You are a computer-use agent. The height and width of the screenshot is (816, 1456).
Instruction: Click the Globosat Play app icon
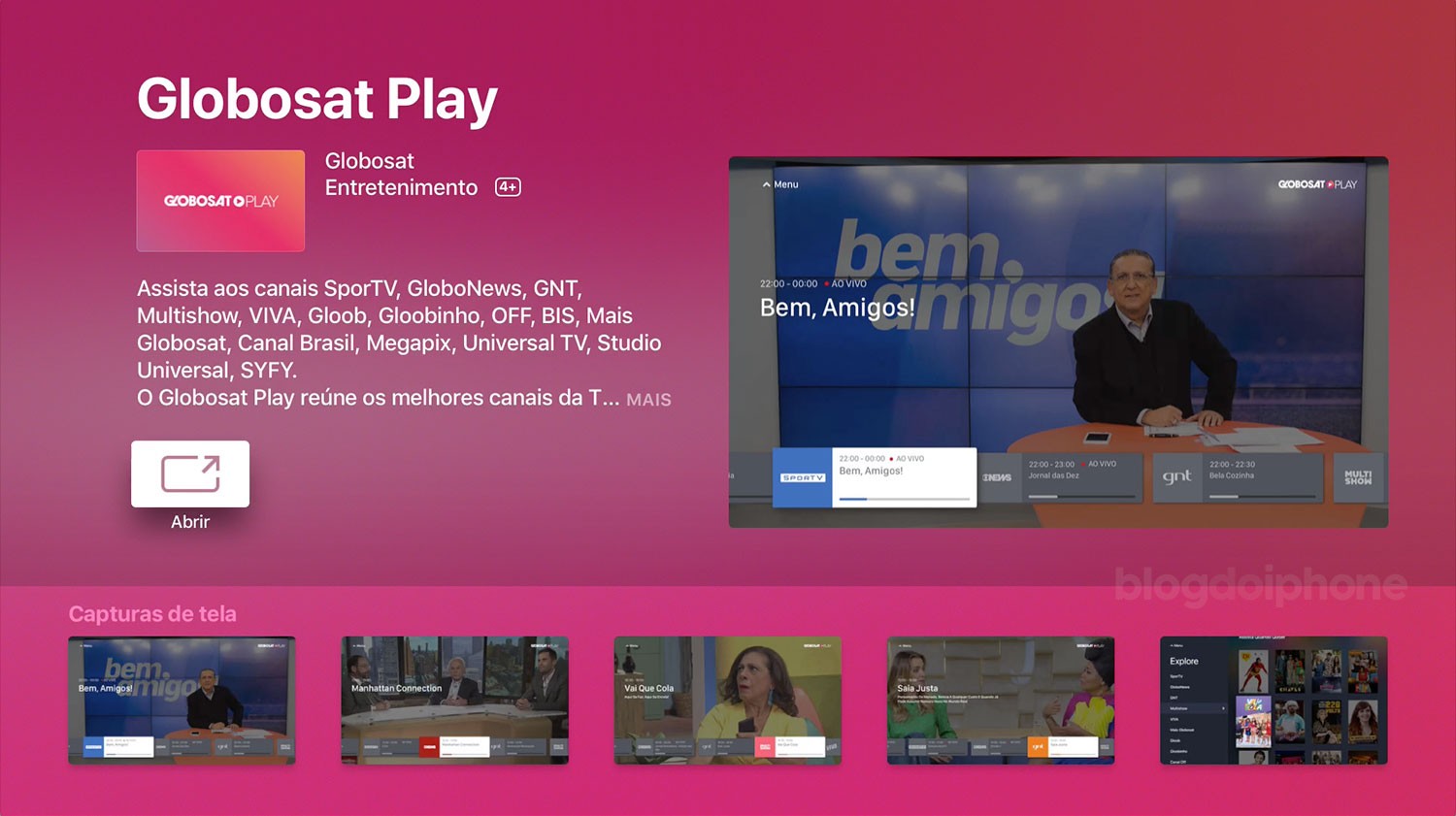coord(220,201)
